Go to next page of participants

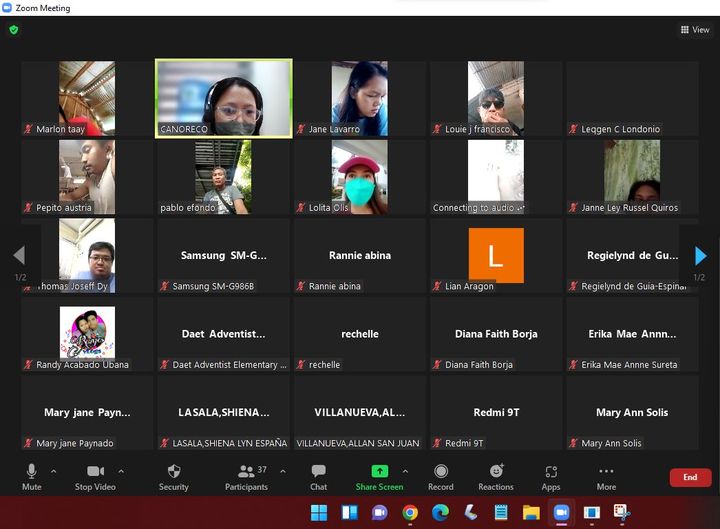tap(699, 256)
